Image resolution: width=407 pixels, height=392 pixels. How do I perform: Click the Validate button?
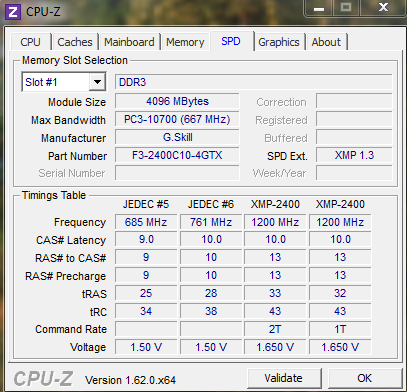[284, 378]
